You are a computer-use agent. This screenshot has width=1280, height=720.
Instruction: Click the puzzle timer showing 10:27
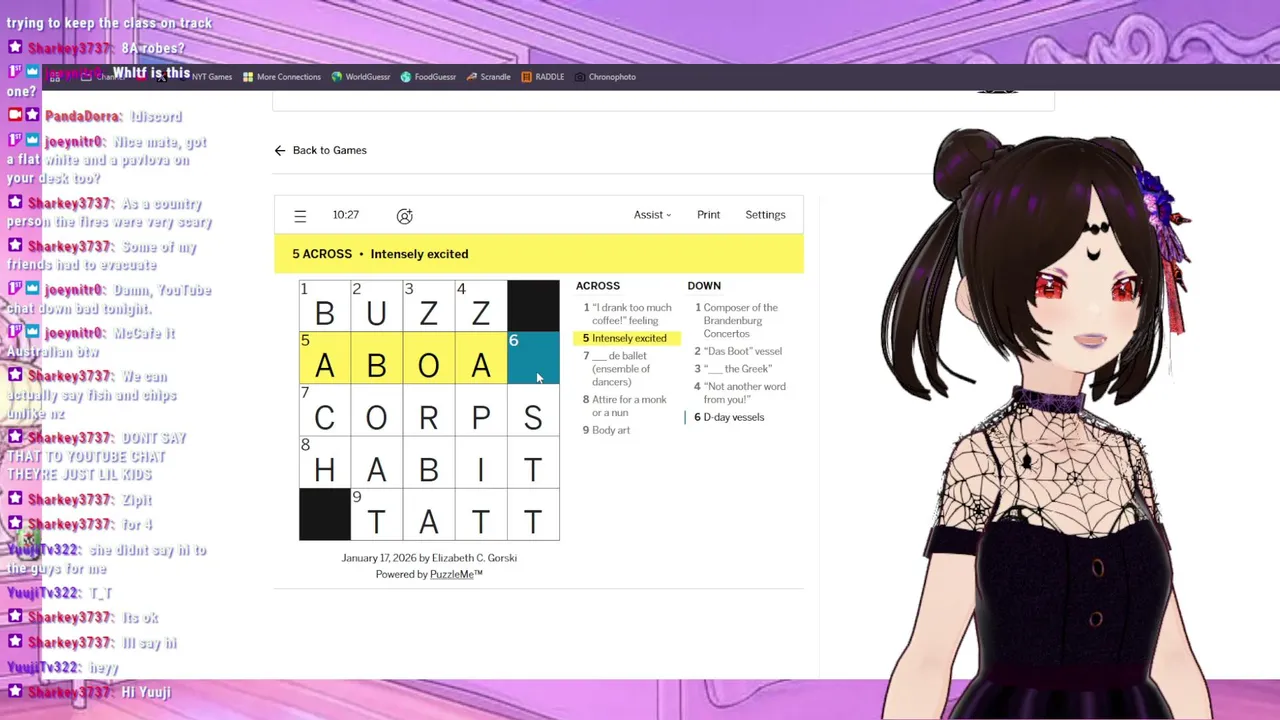346,215
